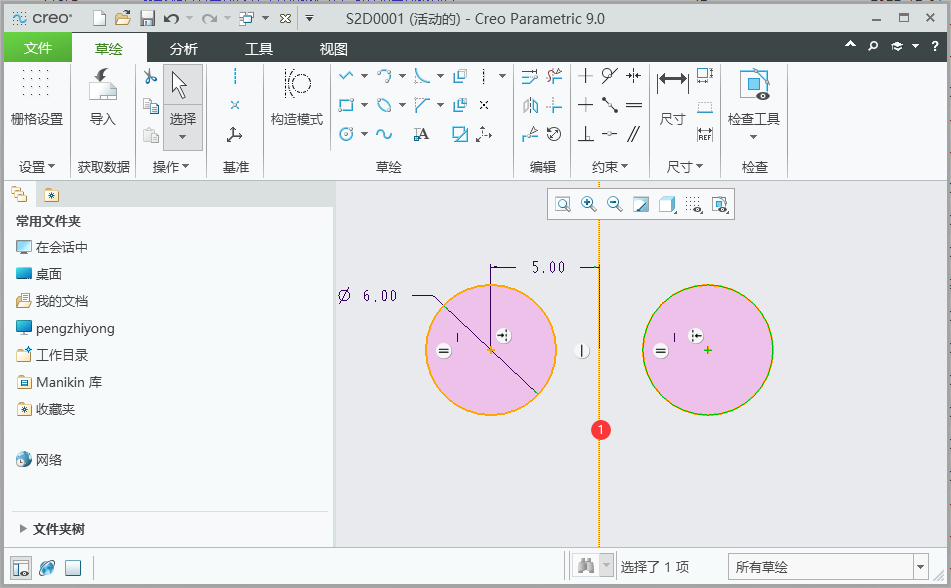Click the zoom in view icon

click(x=588, y=204)
